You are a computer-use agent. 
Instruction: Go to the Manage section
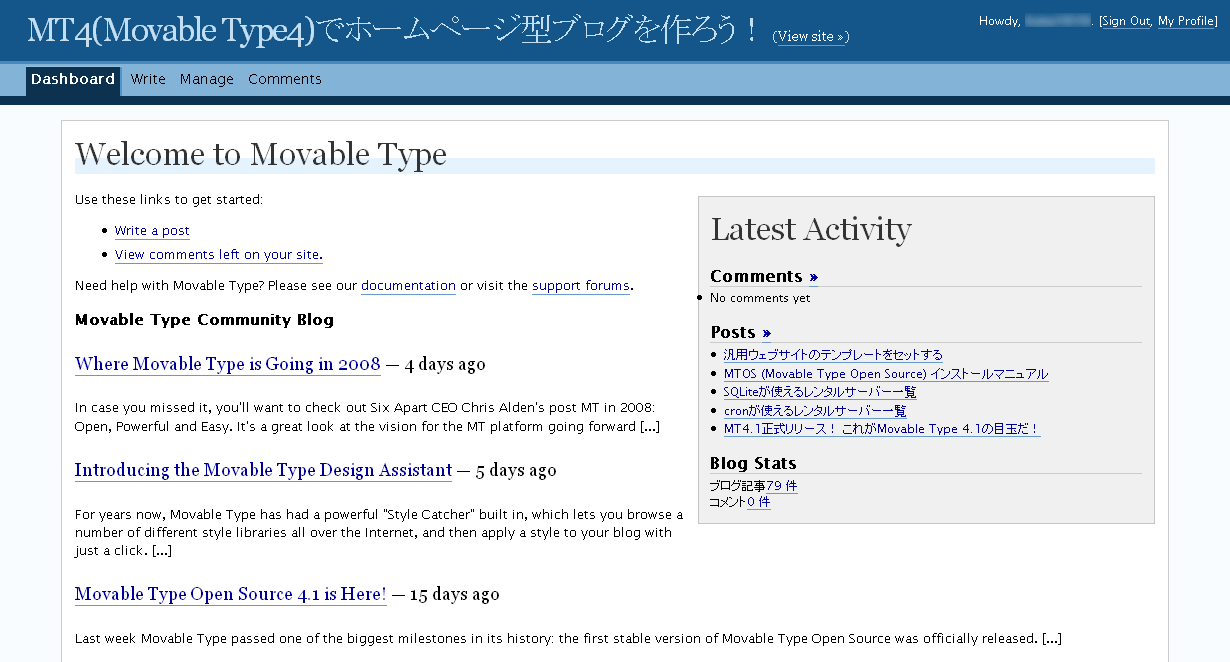[207, 80]
